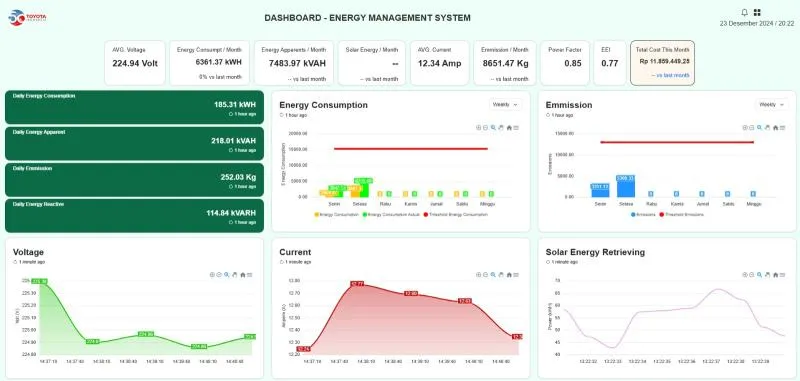Click '12.34 Amp' average current value
The height and width of the screenshot is (381, 800).
click(439, 64)
